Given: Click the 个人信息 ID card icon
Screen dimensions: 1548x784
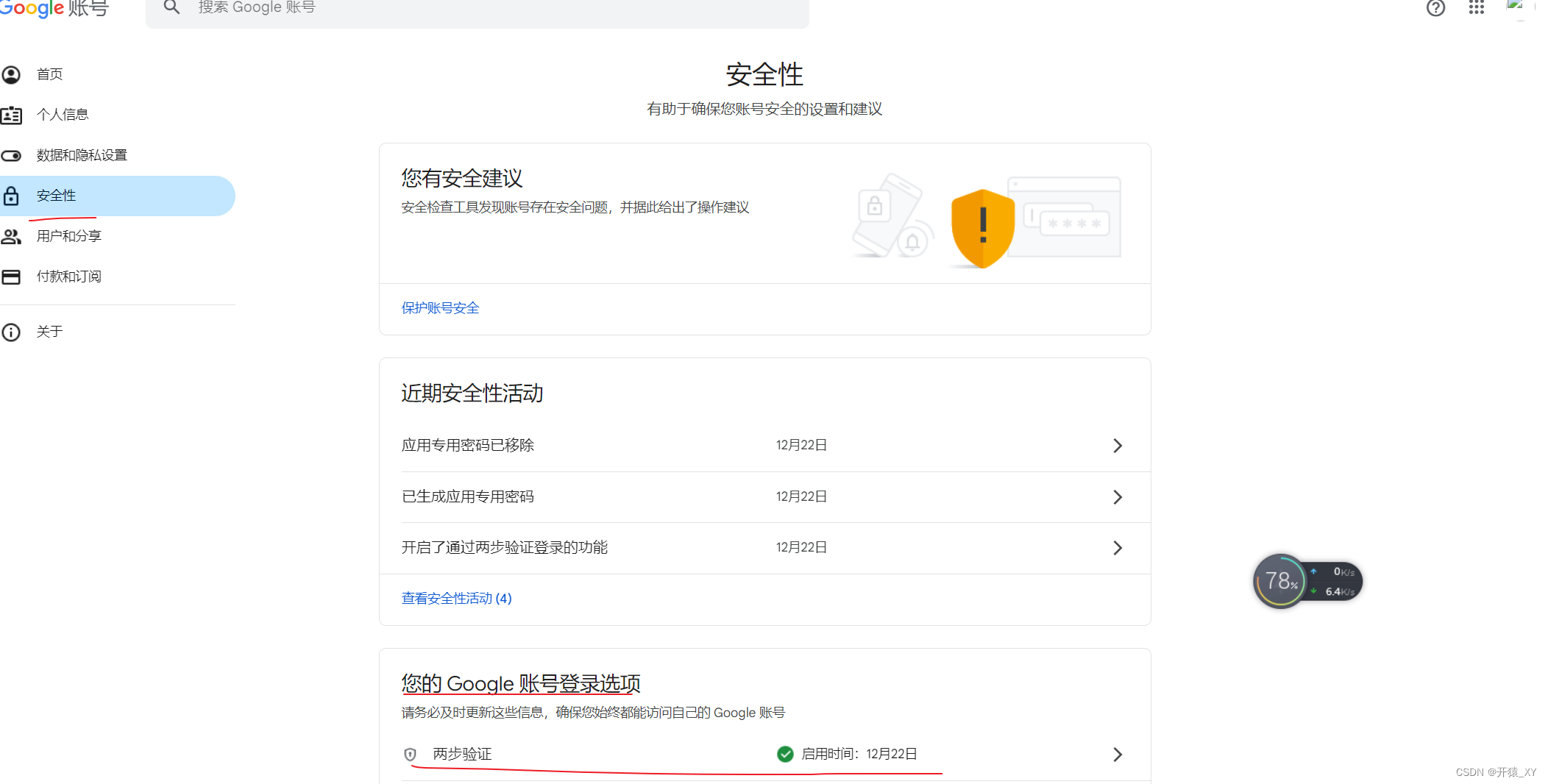Looking at the screenshot, I should click(11, 115).
